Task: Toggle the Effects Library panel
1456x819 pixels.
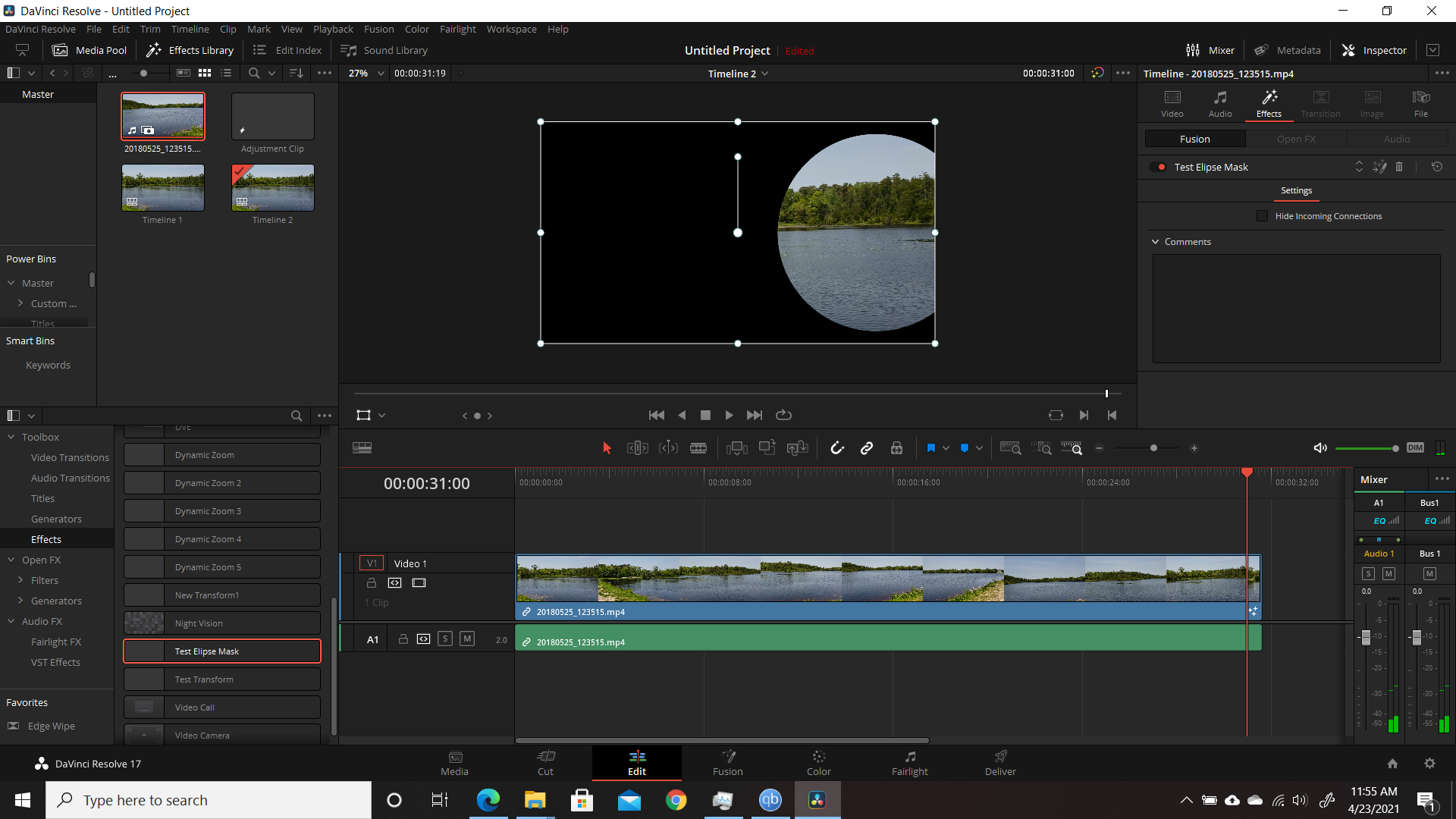Action: tap(190, 50)
